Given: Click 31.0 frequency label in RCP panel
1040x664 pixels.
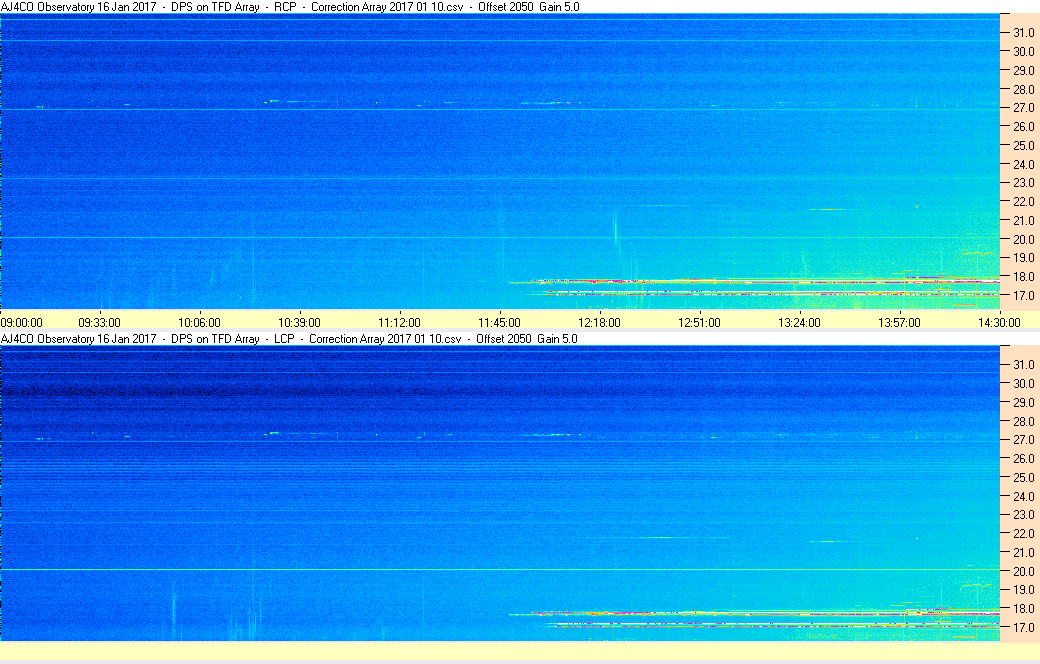Looking at the screenshot, I should coord(1023,33).
